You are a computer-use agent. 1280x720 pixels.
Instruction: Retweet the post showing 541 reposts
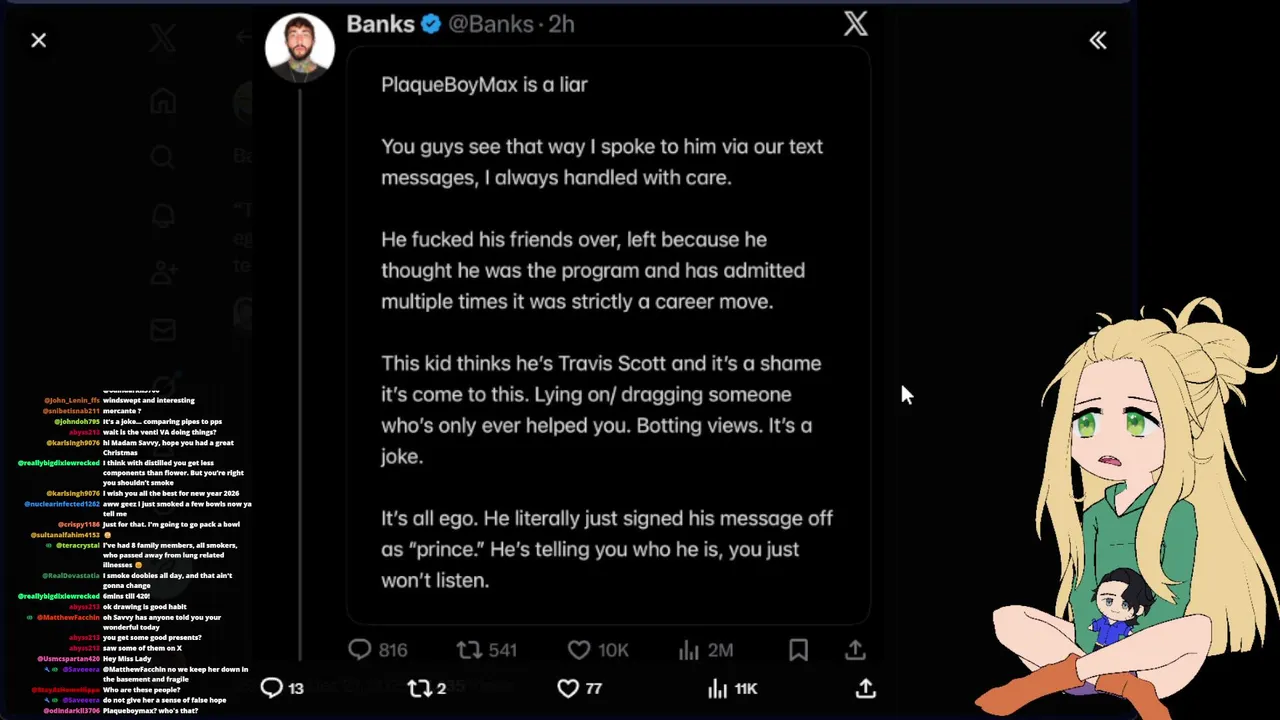coord(469,650)
